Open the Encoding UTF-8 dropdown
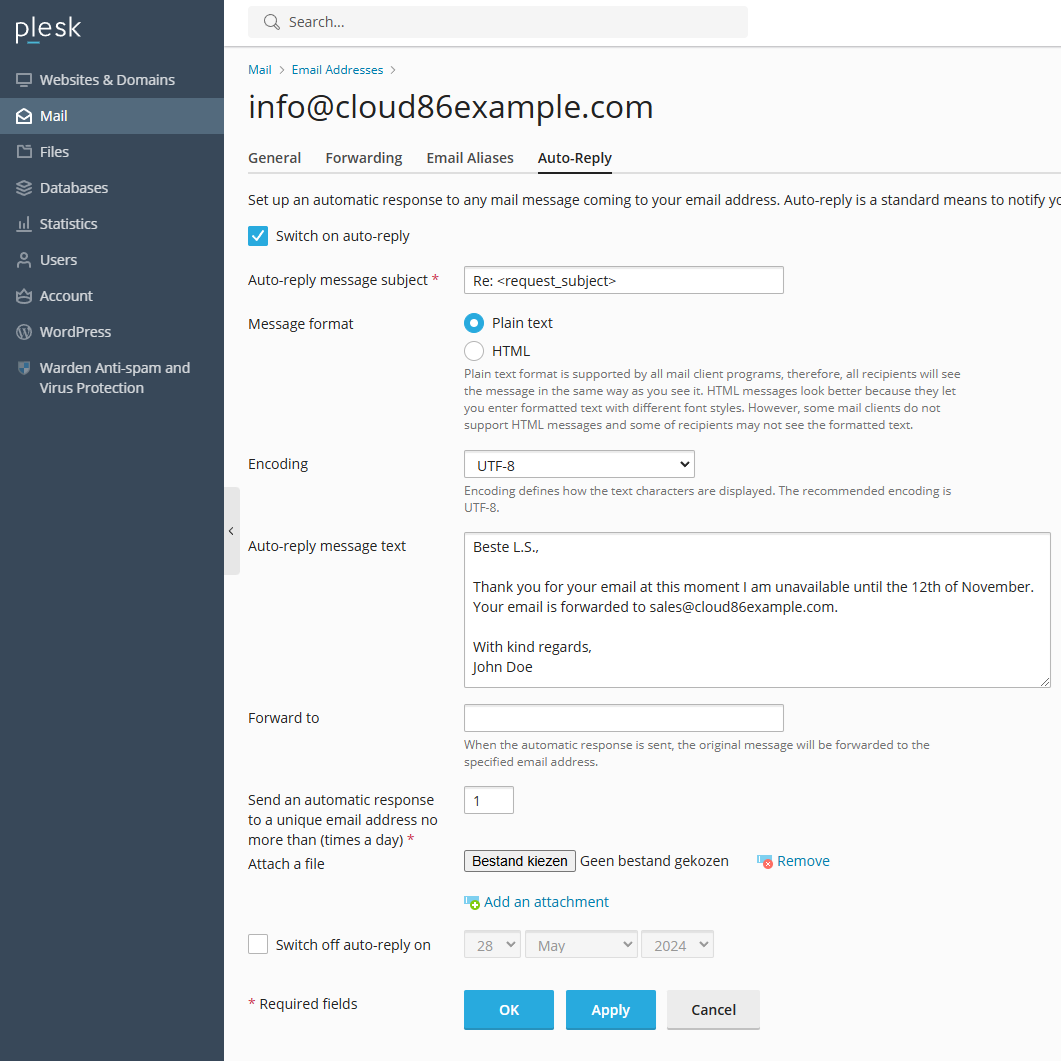This screenshot has width=1061, height=1061. coord(579,464)
